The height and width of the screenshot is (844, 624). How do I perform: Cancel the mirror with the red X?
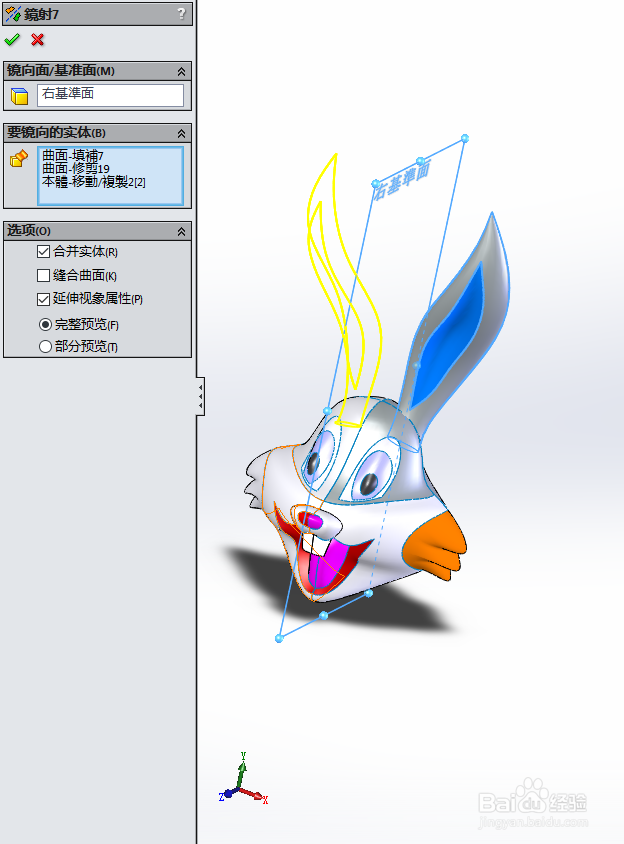coord(37,39)
